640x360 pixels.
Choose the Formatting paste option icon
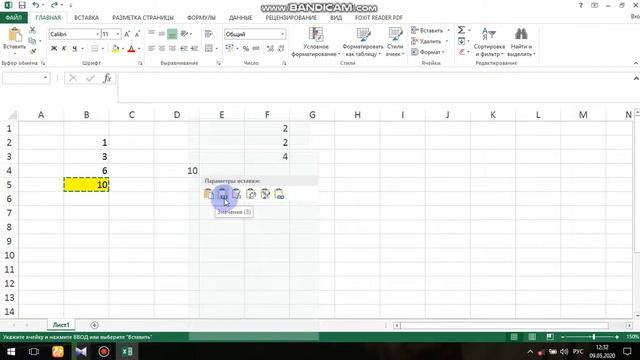click(x=265, y=194)
